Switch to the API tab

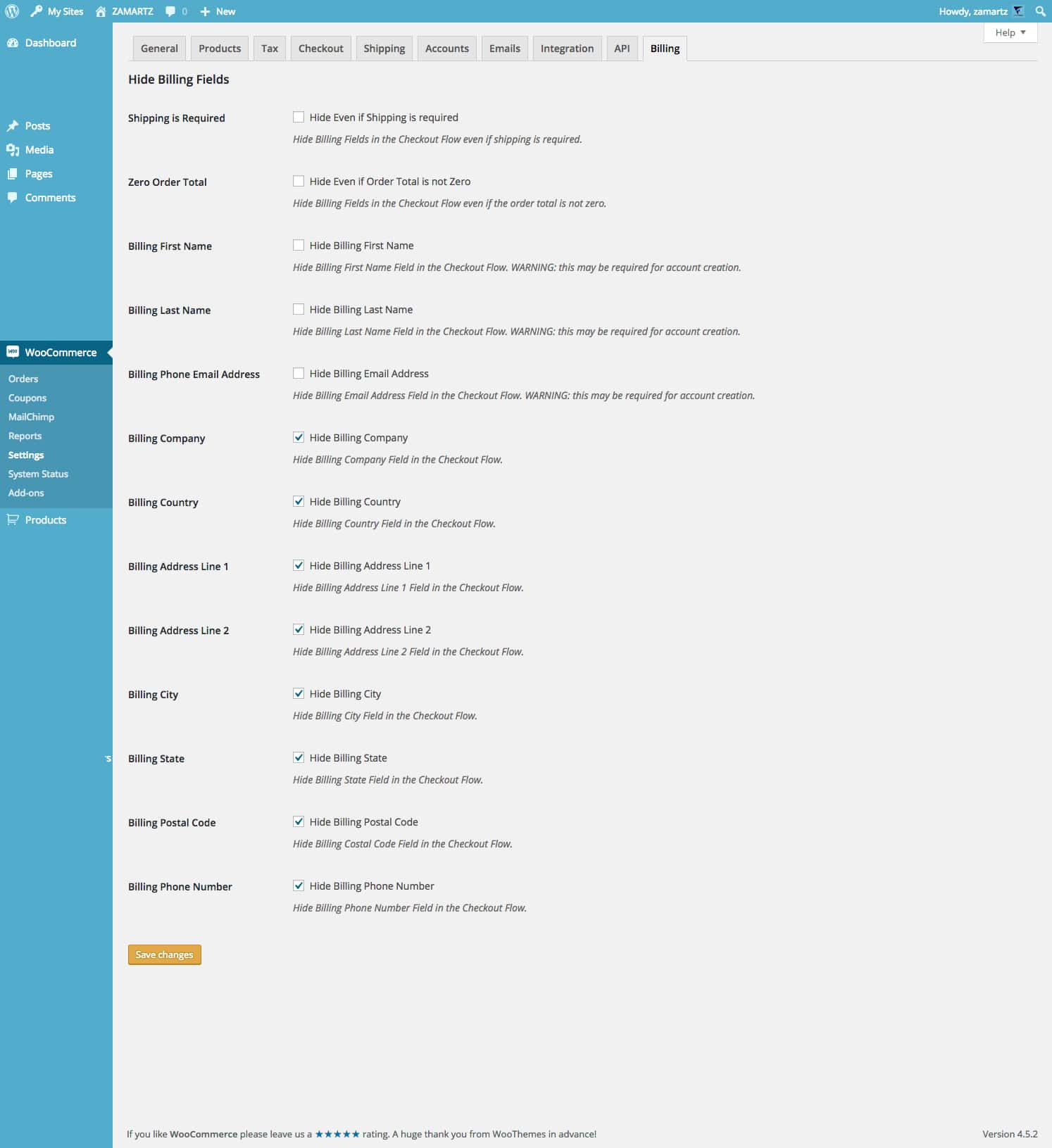pos(622,49)
